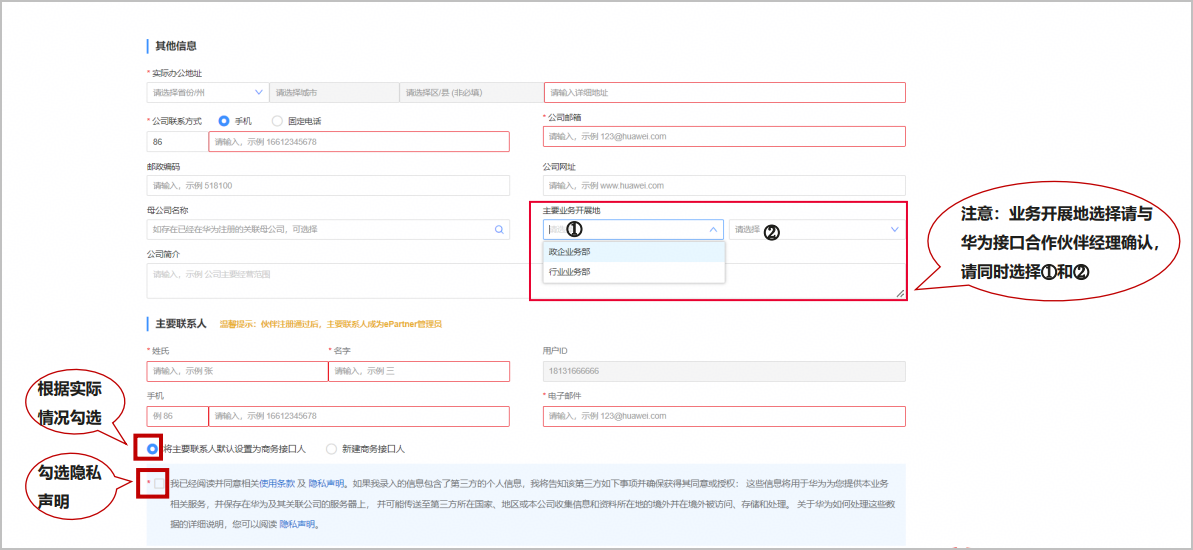Click the 公司网址 website input field

pyautogui.click(x=724, y=186)
